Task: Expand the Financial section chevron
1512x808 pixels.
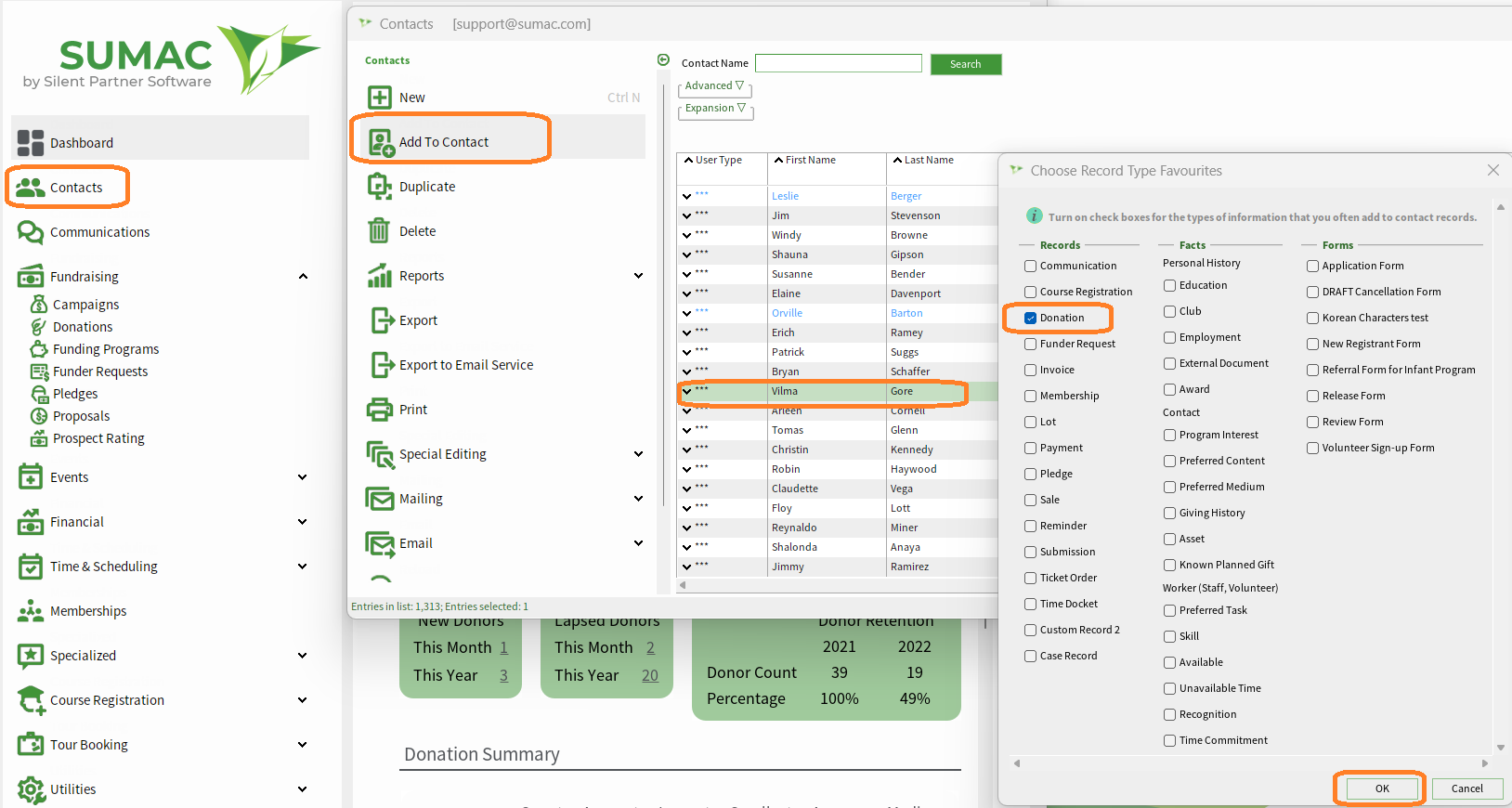Action: click(302, 522)
